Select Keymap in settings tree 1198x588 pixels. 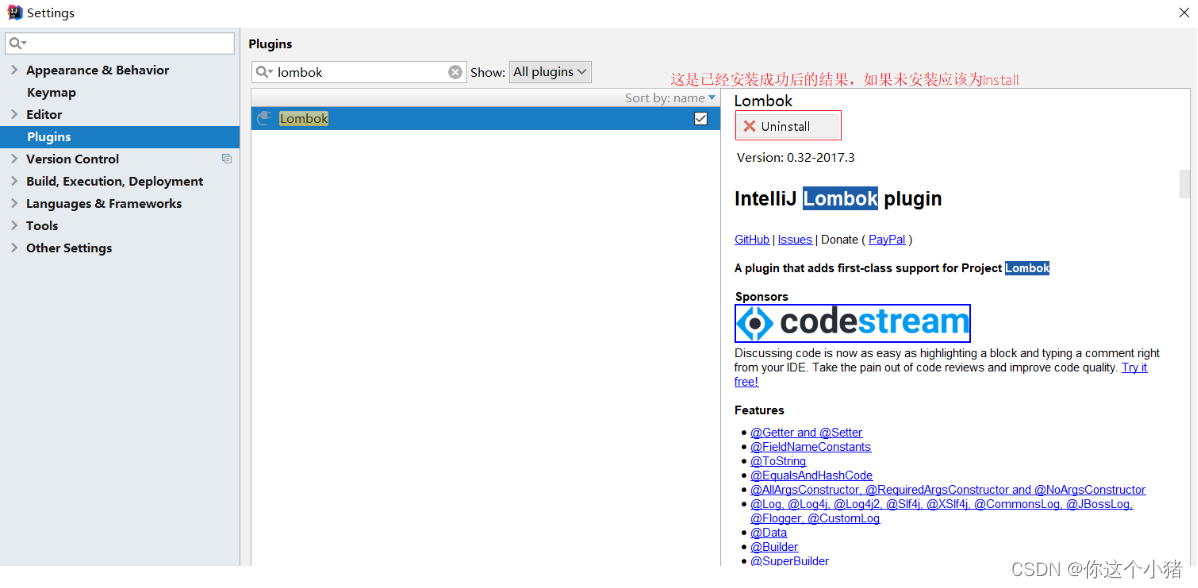[51, 92]
